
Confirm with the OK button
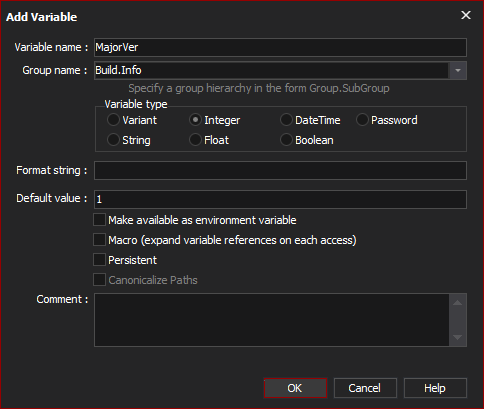point(295,388)
